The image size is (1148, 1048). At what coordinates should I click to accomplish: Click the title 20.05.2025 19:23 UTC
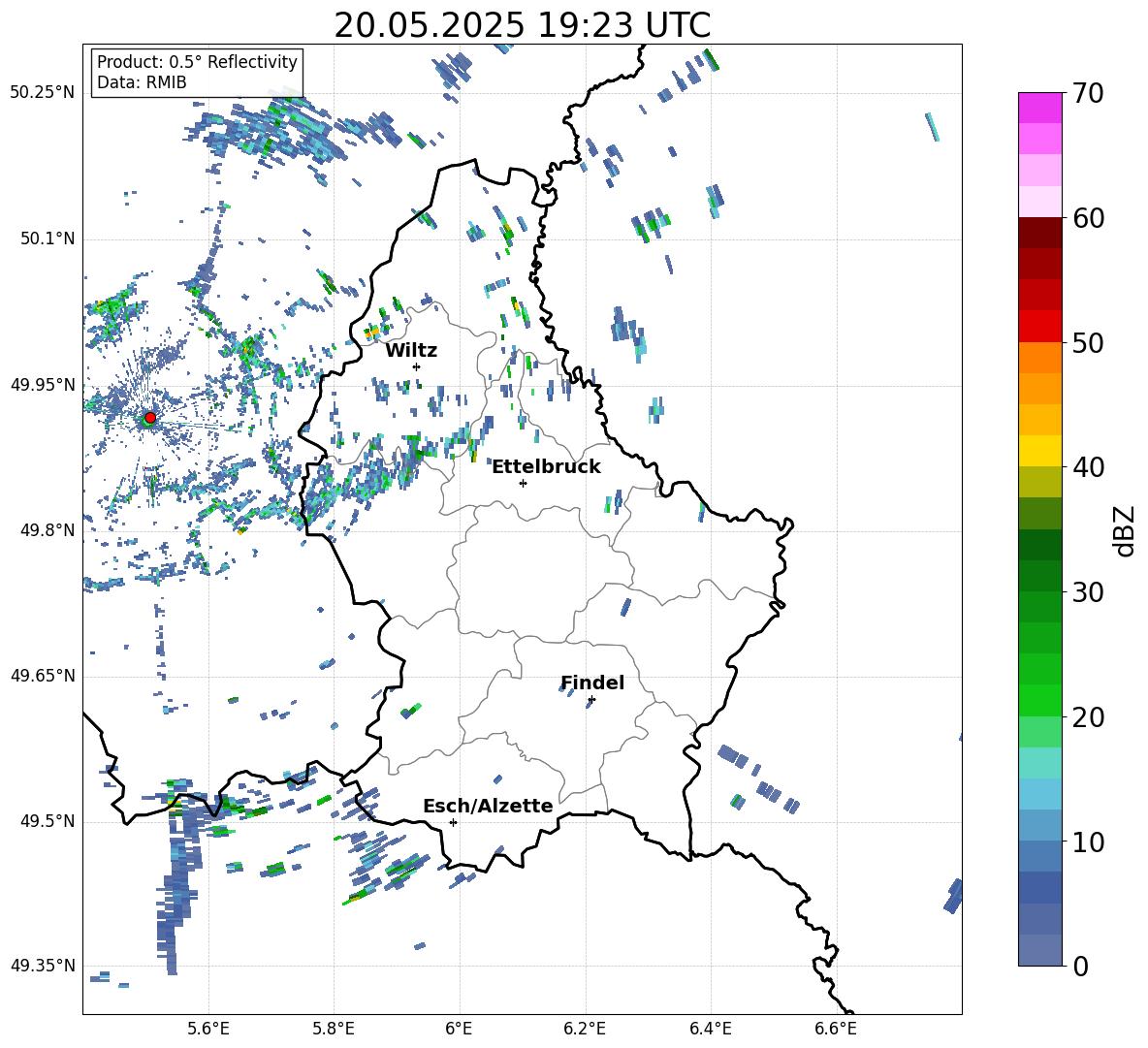523,25
